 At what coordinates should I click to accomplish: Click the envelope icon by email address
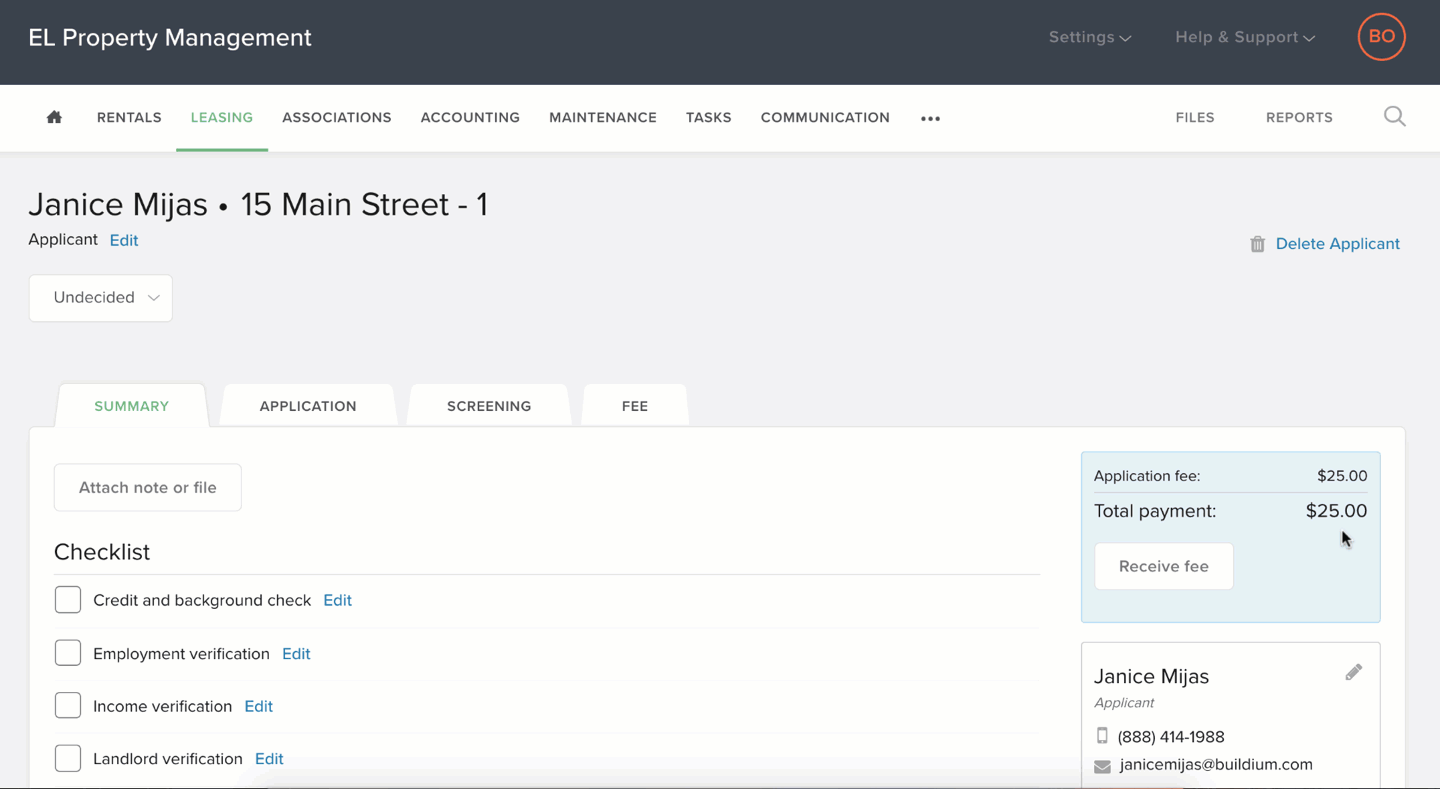1102,766
